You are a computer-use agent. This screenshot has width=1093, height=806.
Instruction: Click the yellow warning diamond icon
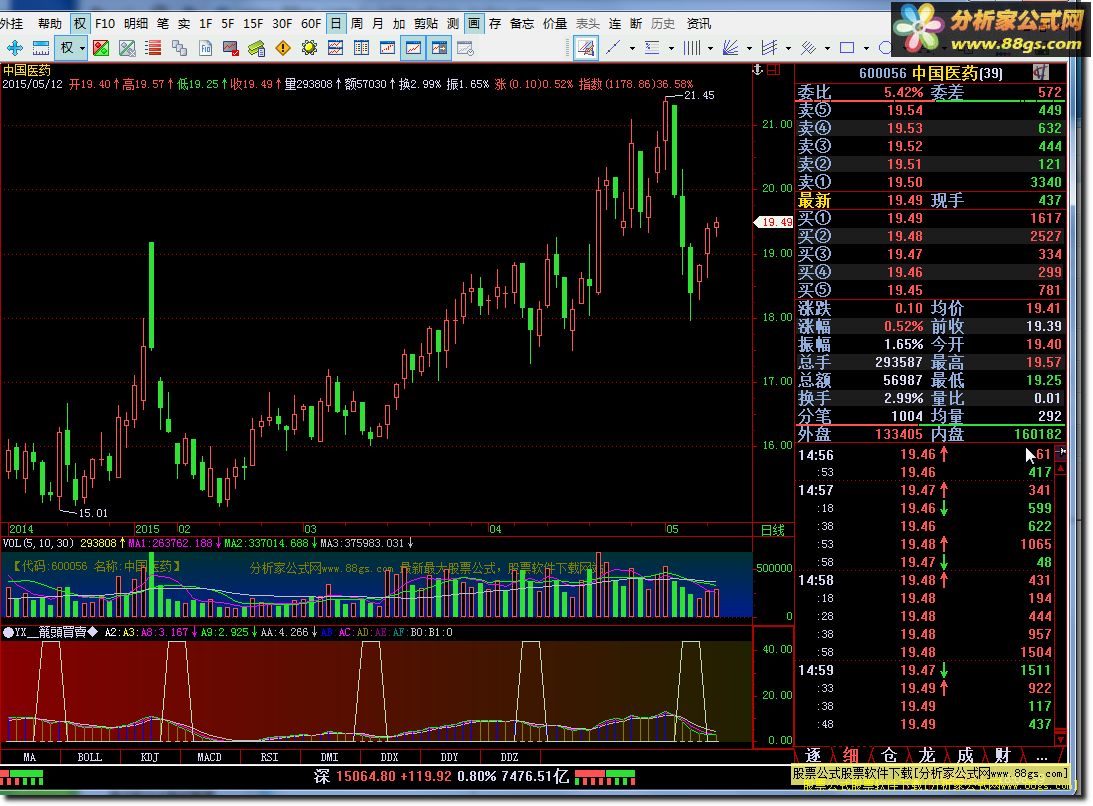pos(283,47)
